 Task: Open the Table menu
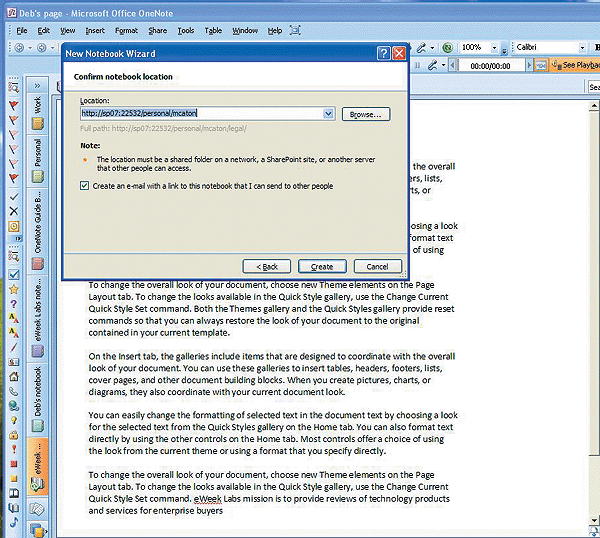(x=213, y=31)
